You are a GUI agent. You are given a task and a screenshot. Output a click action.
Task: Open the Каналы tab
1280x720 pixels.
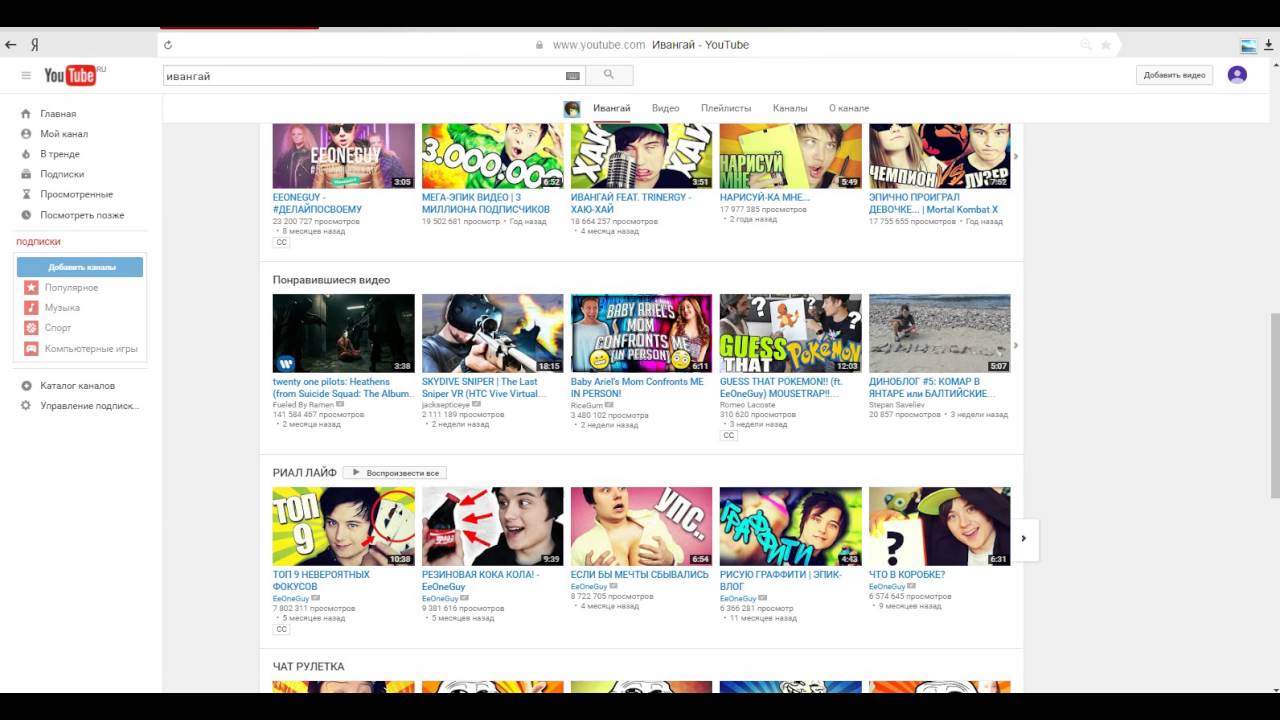(790, 108)
